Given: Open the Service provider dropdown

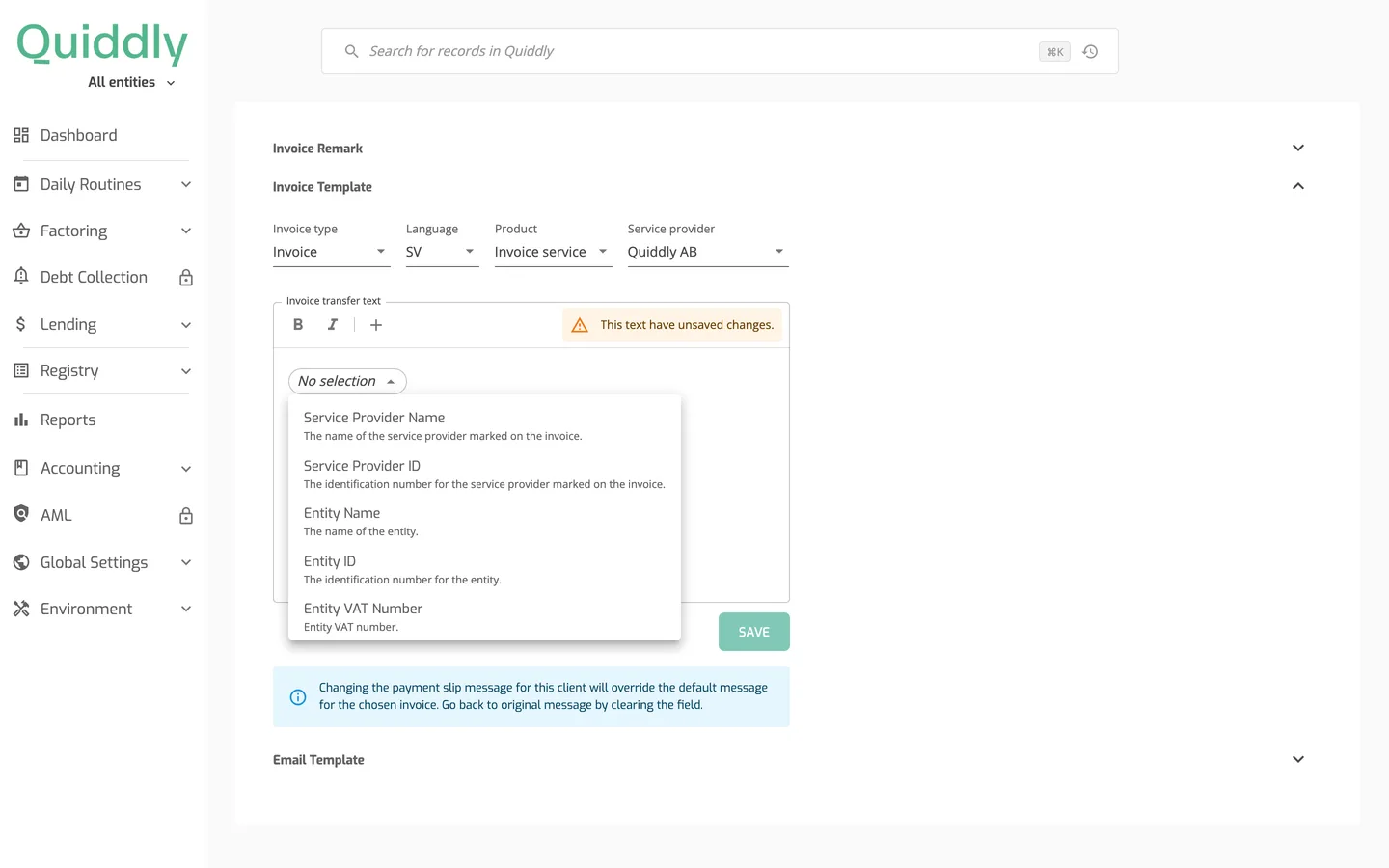Looking at the screenshot, I should [x=708, y=252].
